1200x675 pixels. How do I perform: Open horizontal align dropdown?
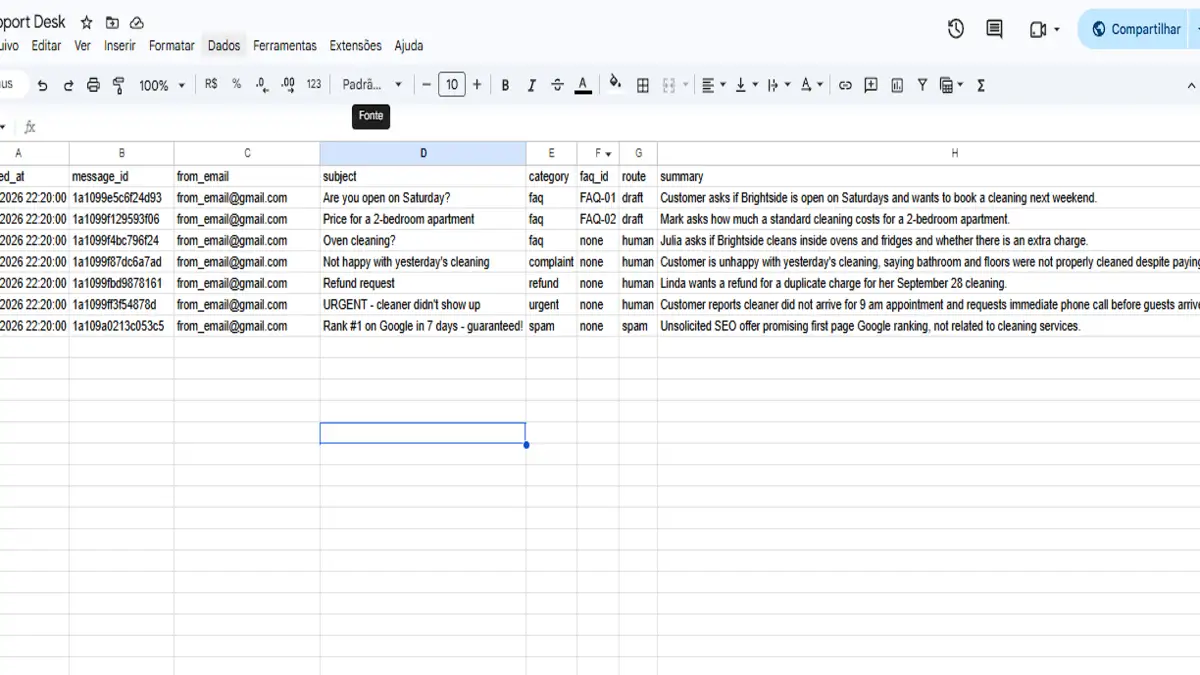[713, 85]
